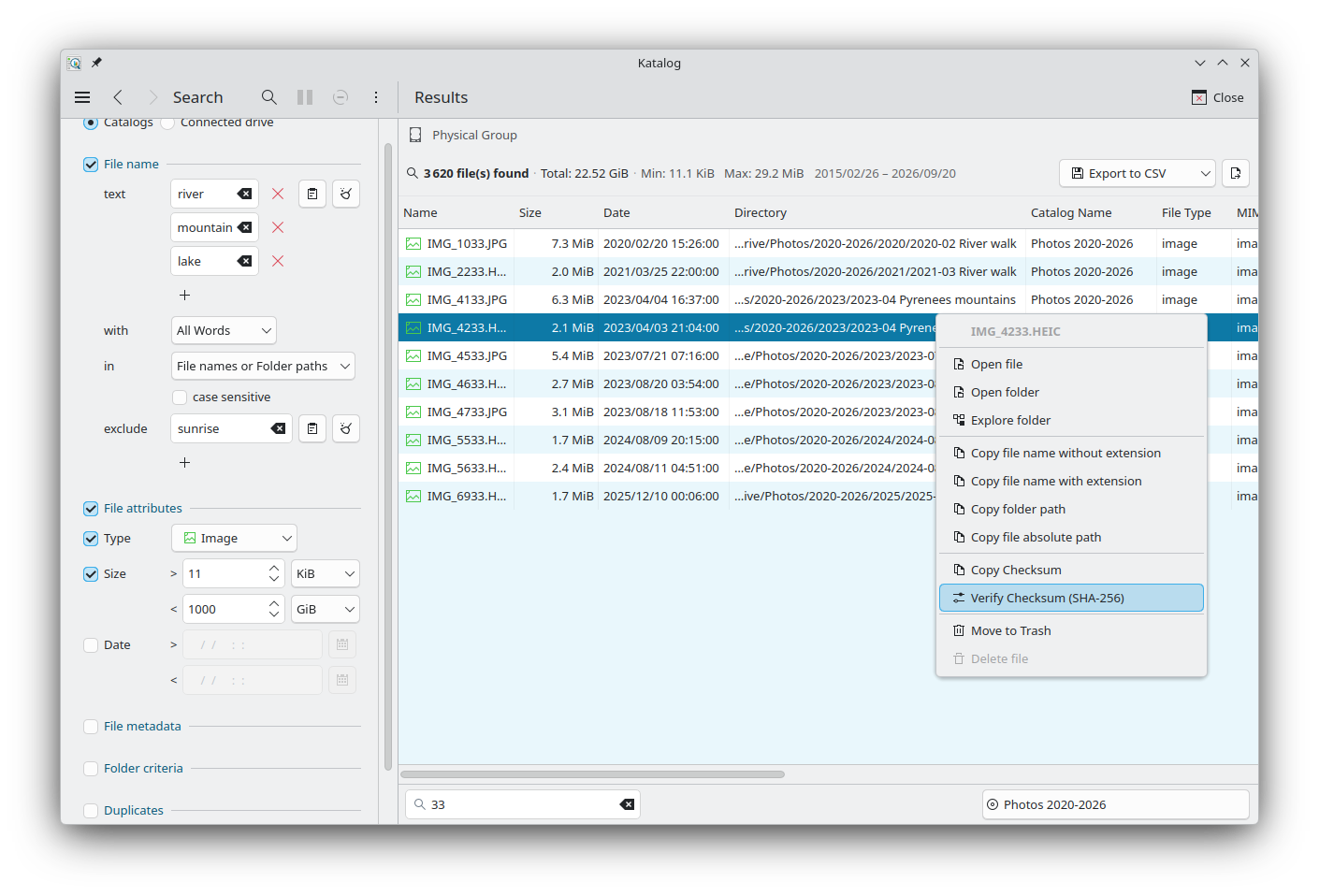The image size is (1319, 896).
Task: Decrease the maximum size value of 1000
Action: (274, 614)
